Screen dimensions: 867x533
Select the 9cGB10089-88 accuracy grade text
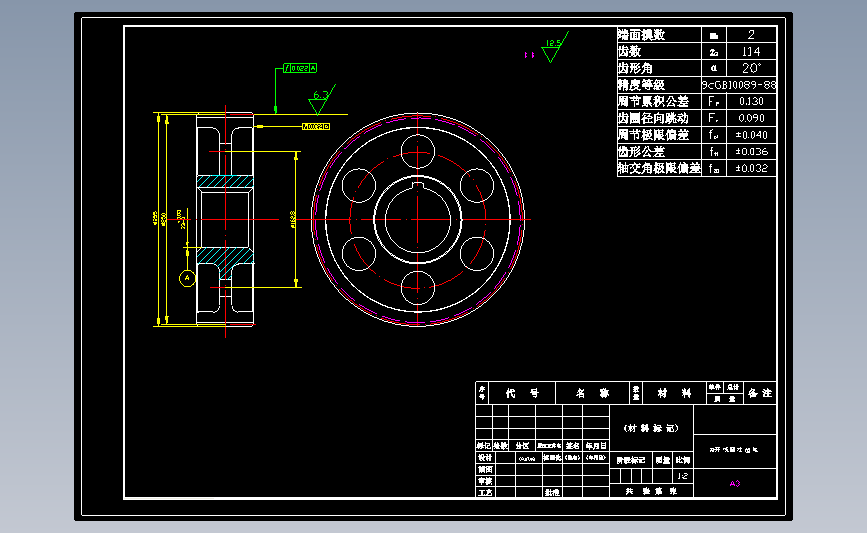coord(739,85)
